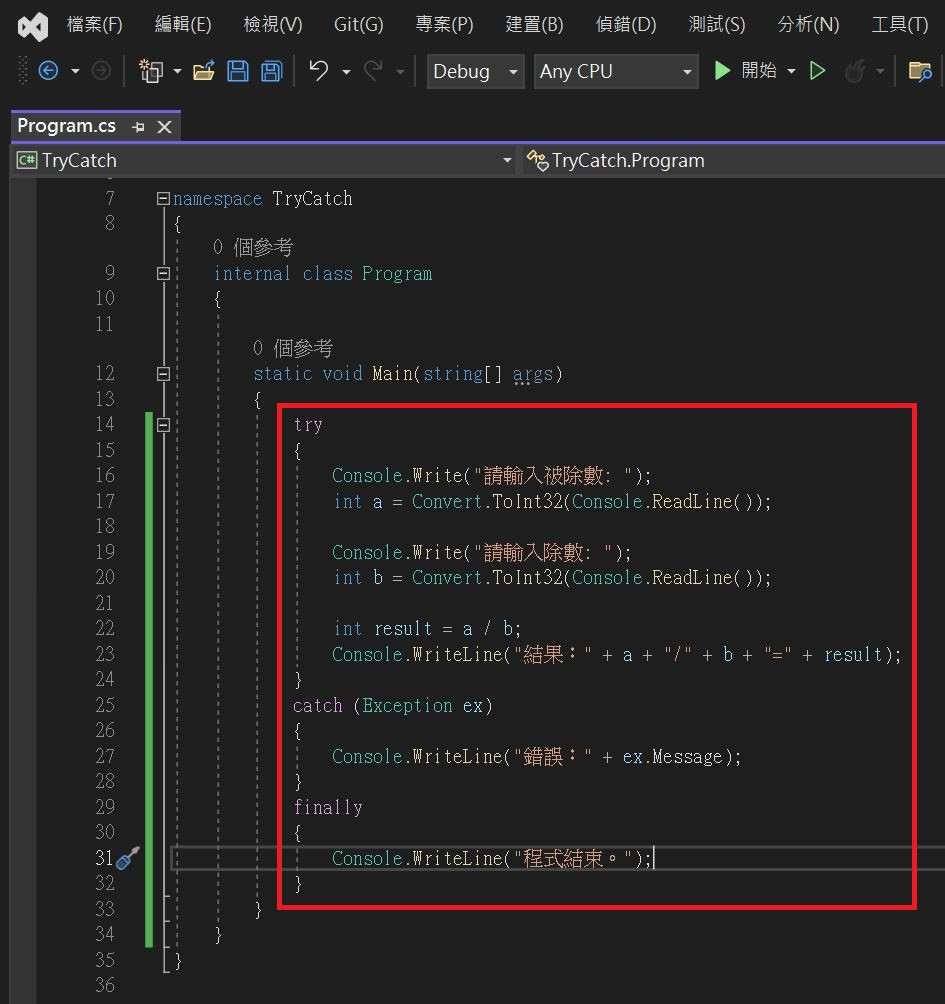Click the find in files folder icon
This screenshot has height=1004, width=945.
click(920, 70)
